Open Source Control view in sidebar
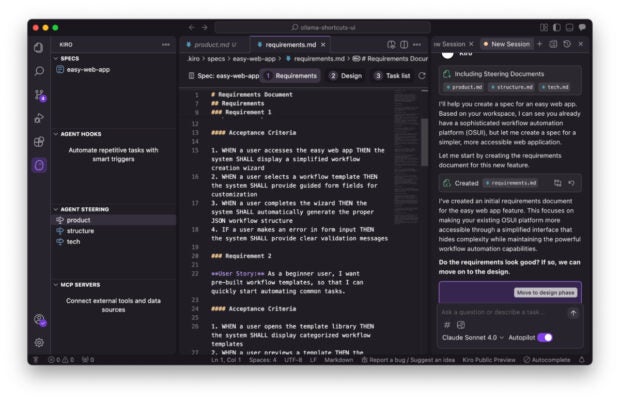This screenshot has width=620, height=401. pos(39,95)
